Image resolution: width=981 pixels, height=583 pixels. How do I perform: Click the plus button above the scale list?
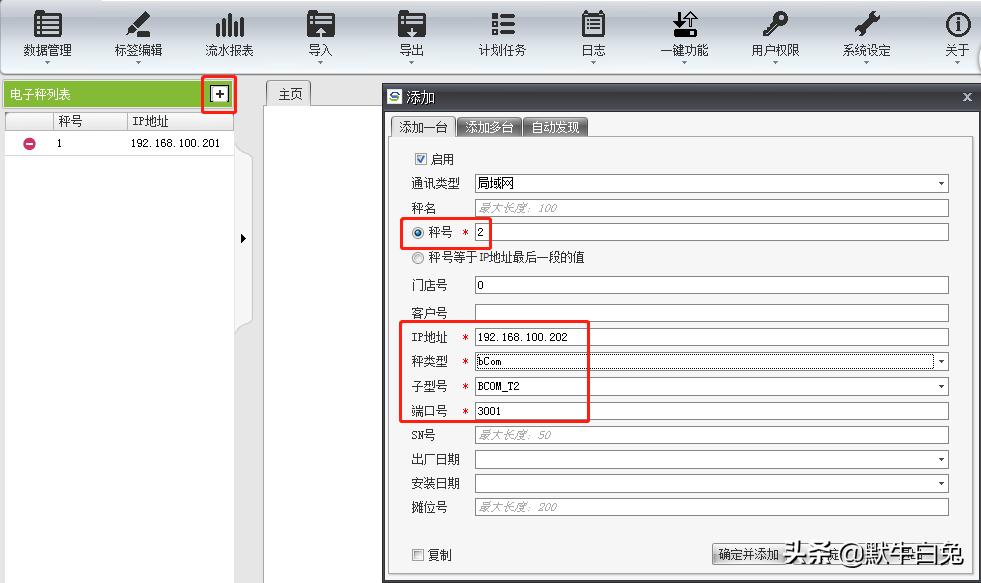pos(218,95)
